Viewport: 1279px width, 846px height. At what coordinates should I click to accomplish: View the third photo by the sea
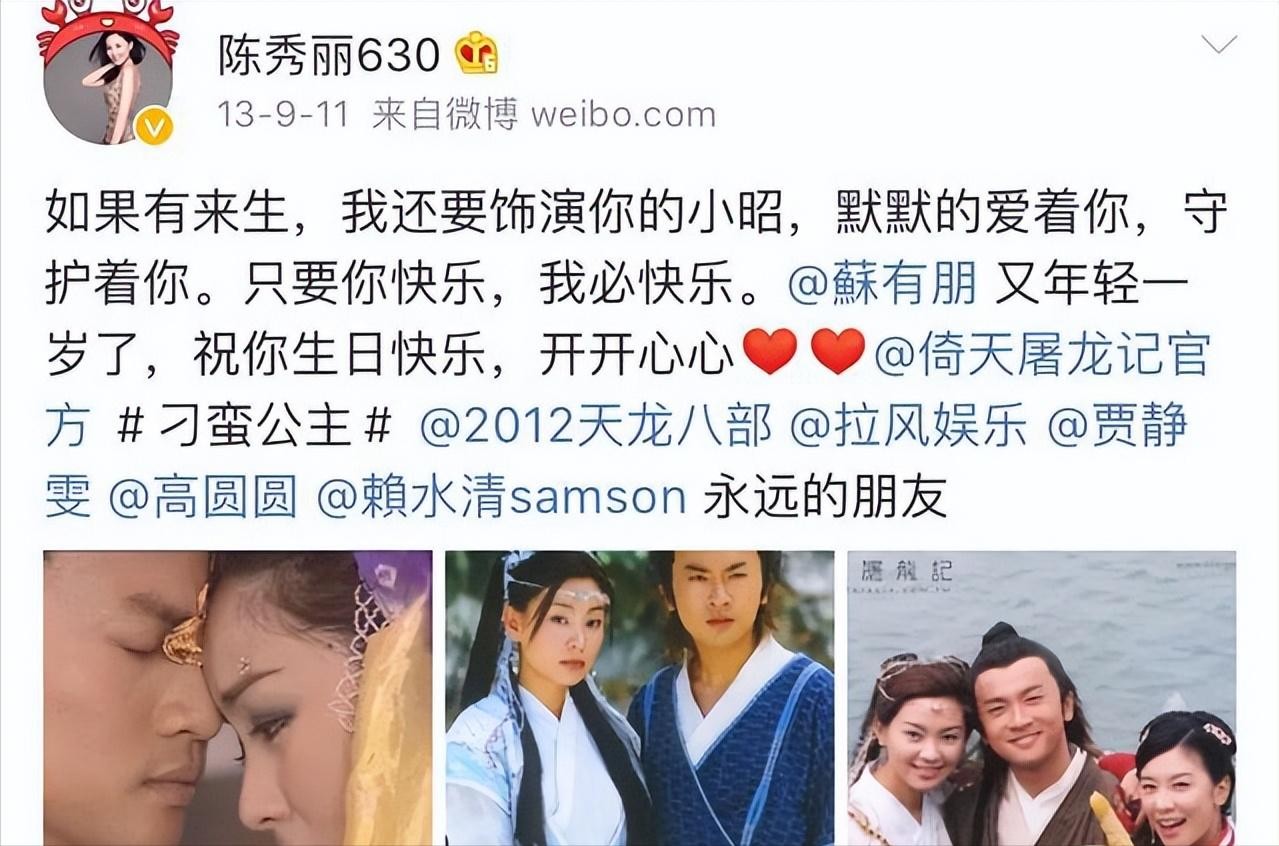(x=1042, y=698)
